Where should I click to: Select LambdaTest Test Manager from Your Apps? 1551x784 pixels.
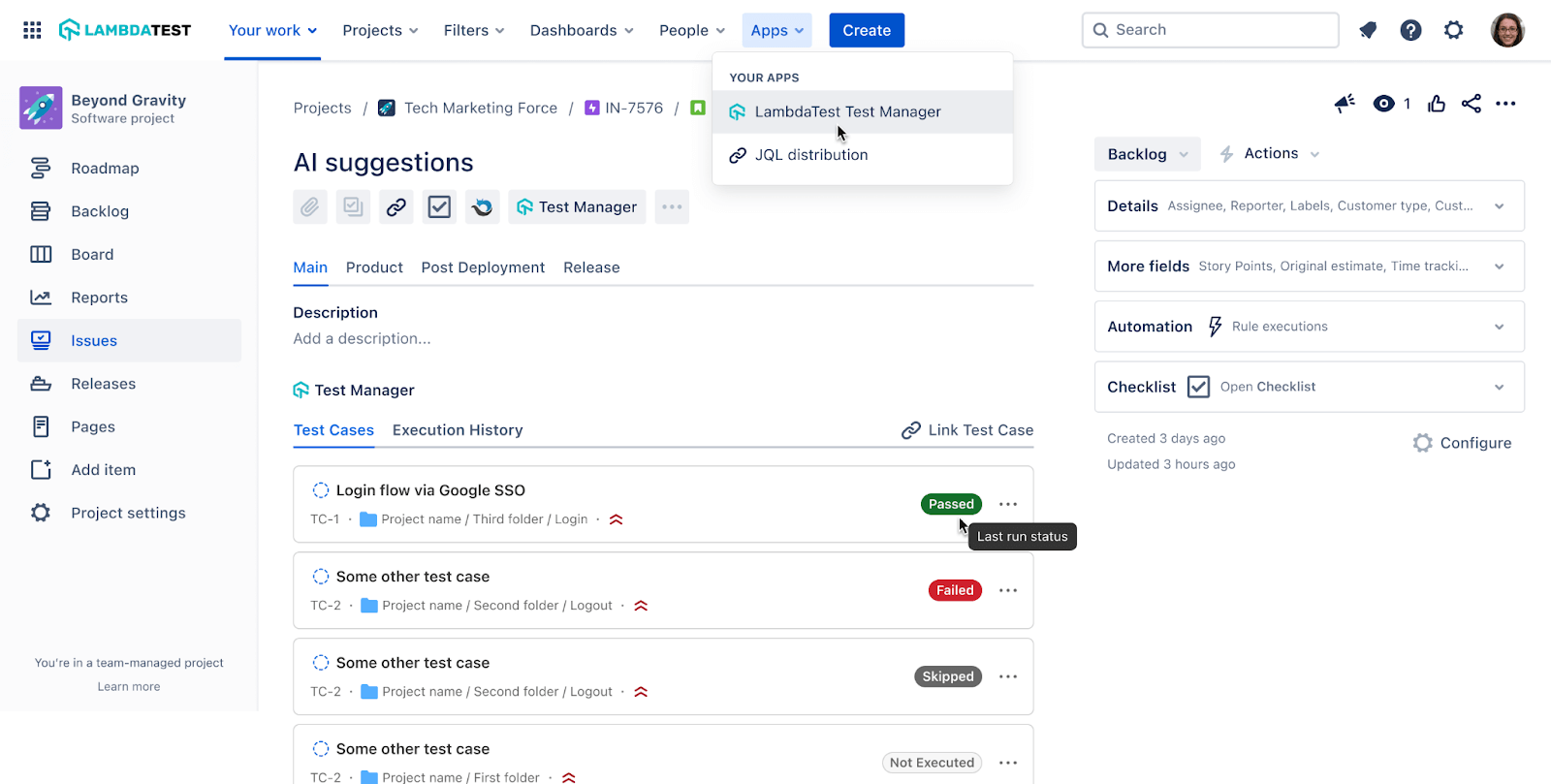(x=863, y=111)
